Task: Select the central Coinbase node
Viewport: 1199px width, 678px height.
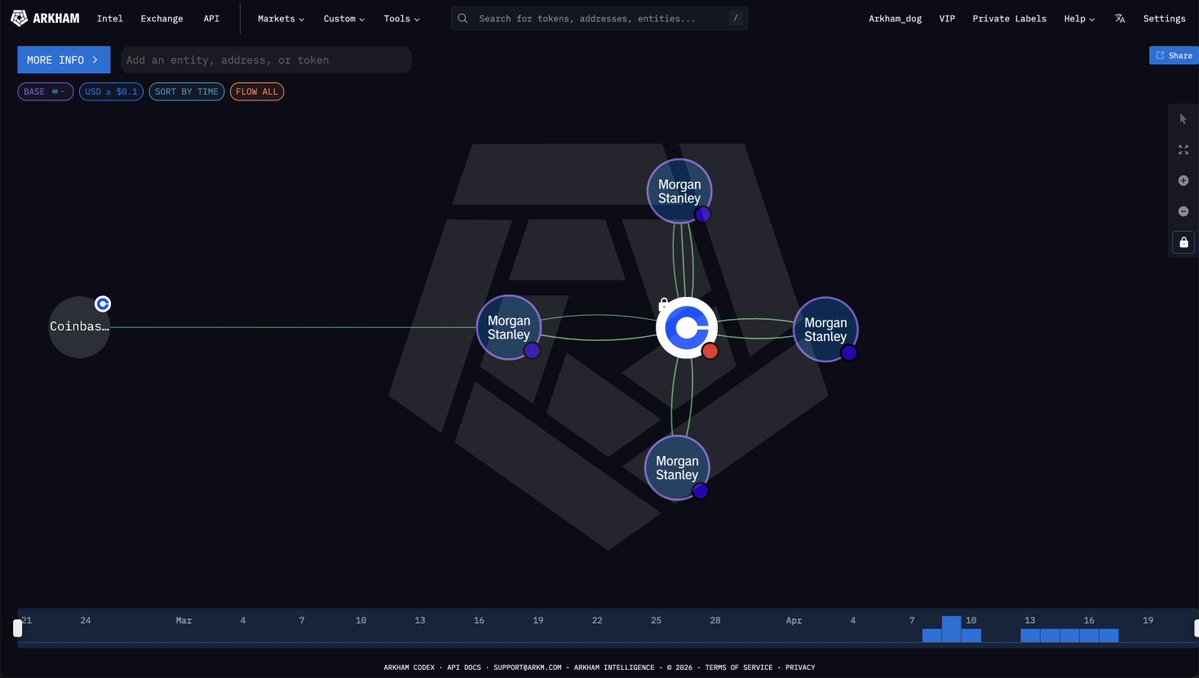Action: click(687, 327)
